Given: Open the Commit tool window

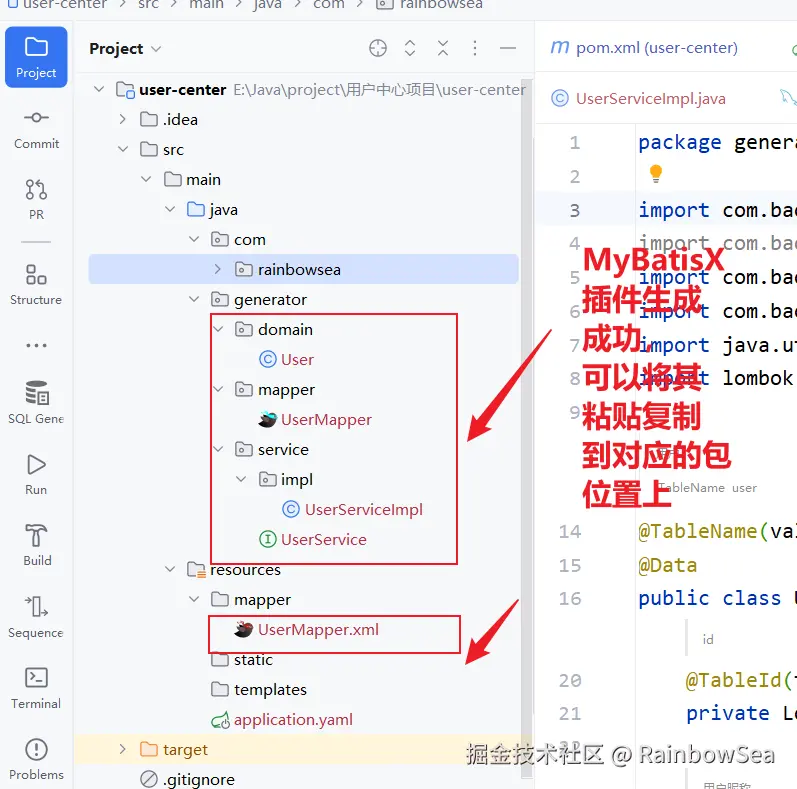Looking at the screenshot, I should coord(36,130).
